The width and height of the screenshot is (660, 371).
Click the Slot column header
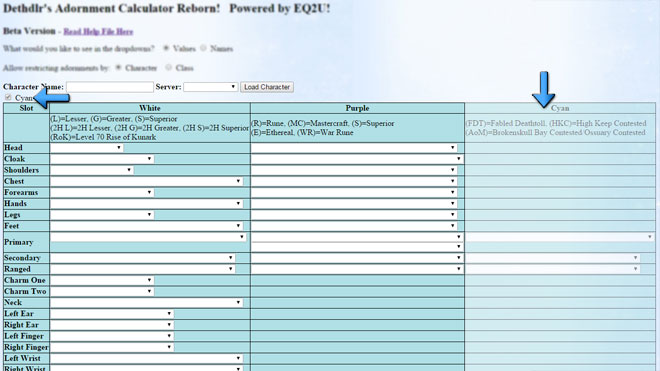click(x=26, y=108)
